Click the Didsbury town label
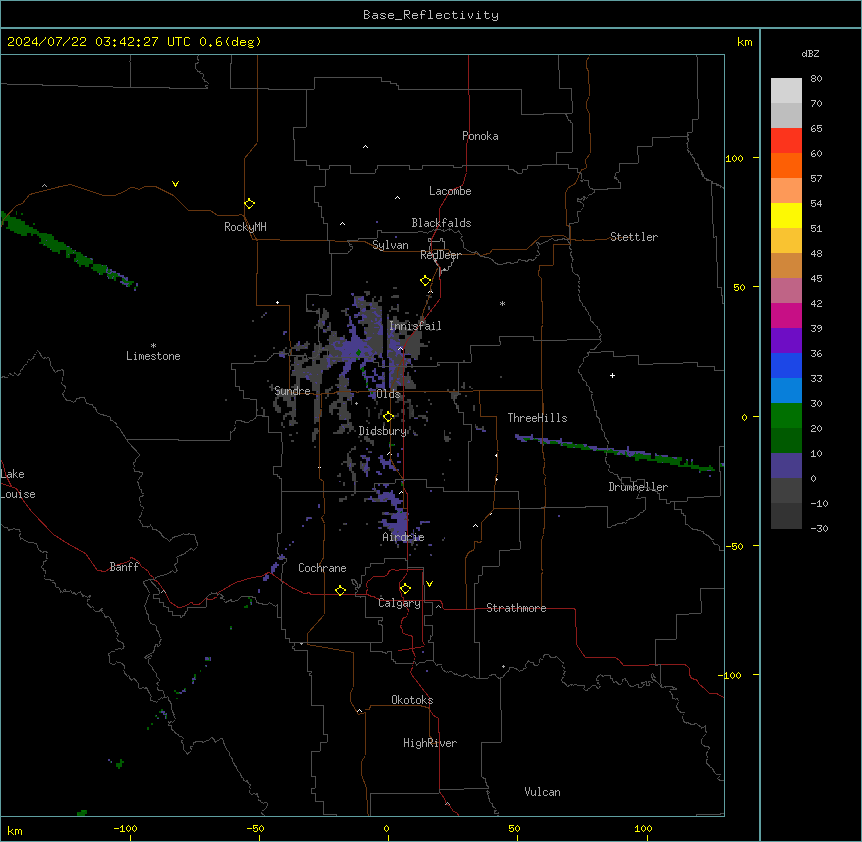 [x=383, y=431]
